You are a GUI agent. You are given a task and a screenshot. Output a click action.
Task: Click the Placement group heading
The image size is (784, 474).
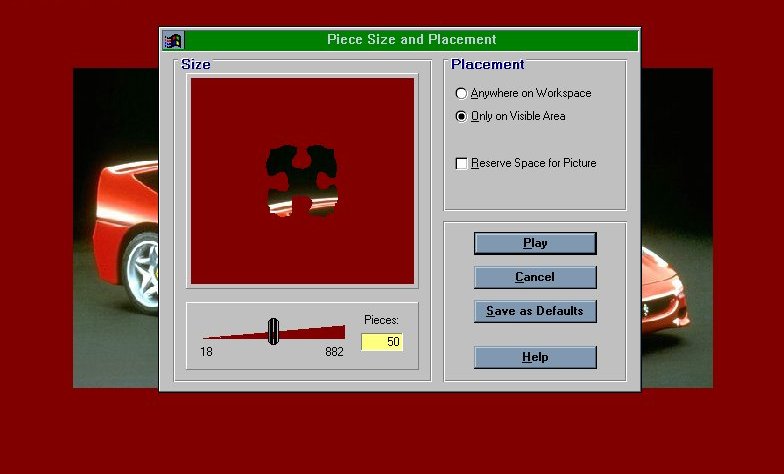pyautogui.click(x=487, y=65)
